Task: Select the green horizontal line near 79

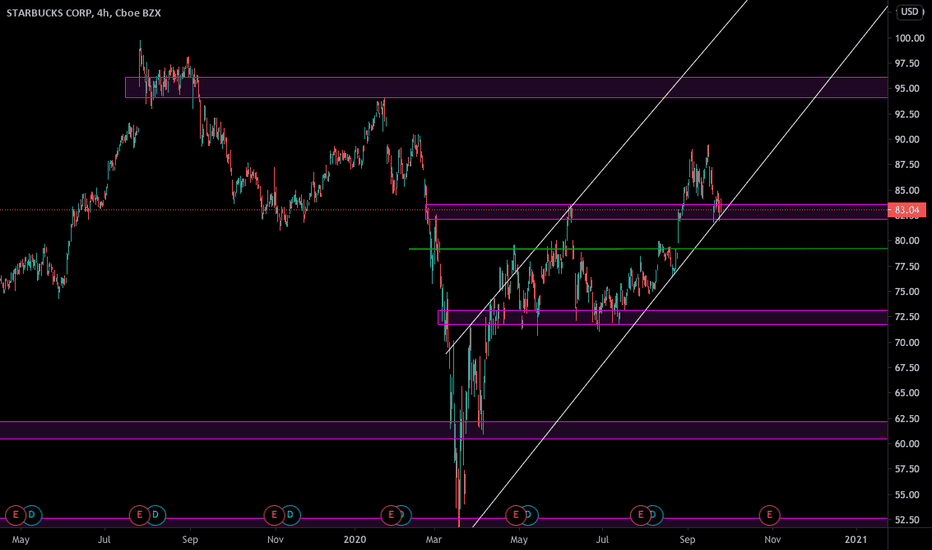Action: point(648,249)
